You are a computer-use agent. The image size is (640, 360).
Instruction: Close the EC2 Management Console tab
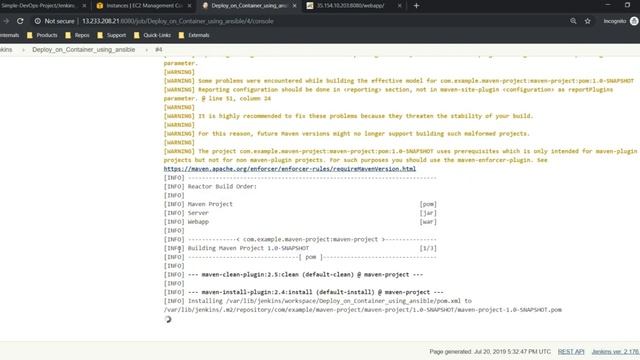point(189,6)
